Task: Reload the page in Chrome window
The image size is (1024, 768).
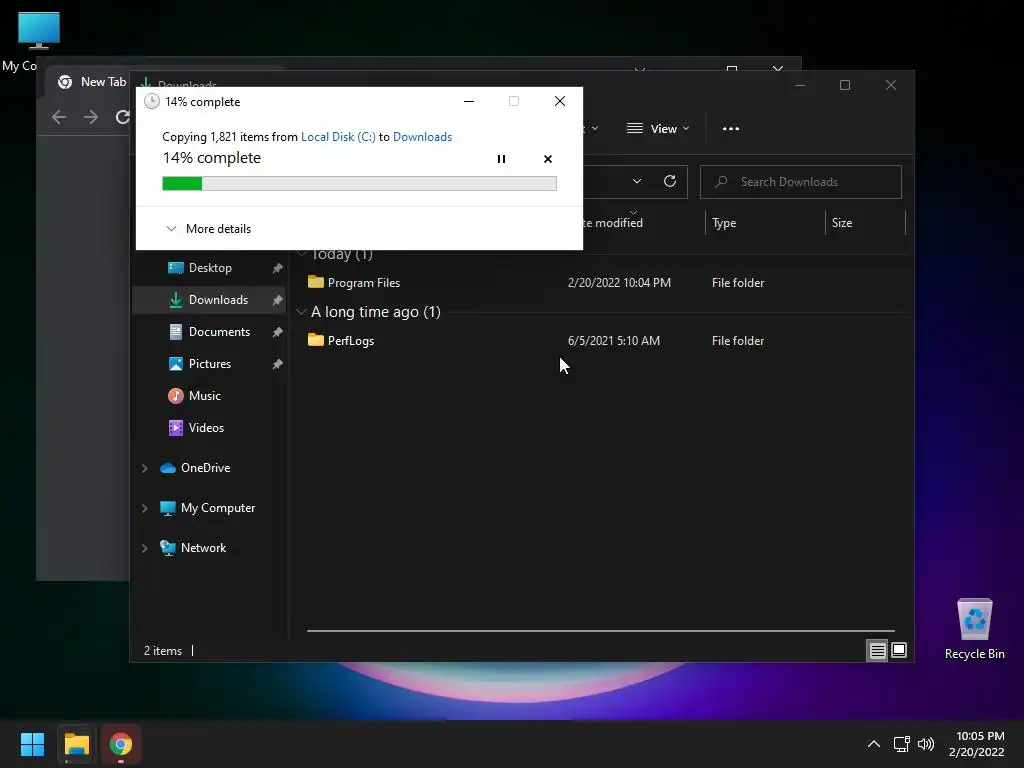Action: click(121, 117)
